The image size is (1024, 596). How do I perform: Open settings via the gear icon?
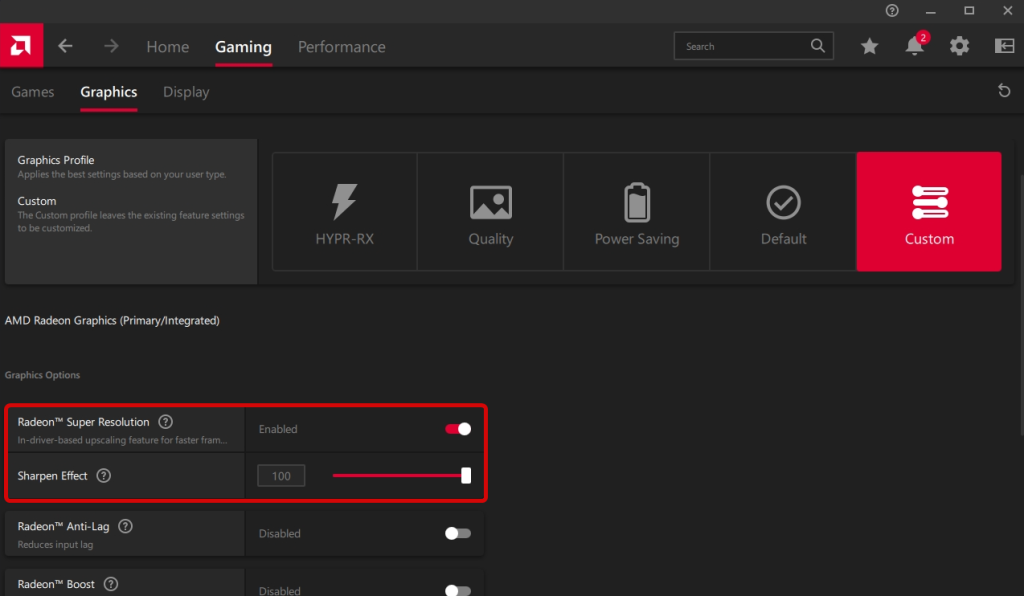(959, 46)
